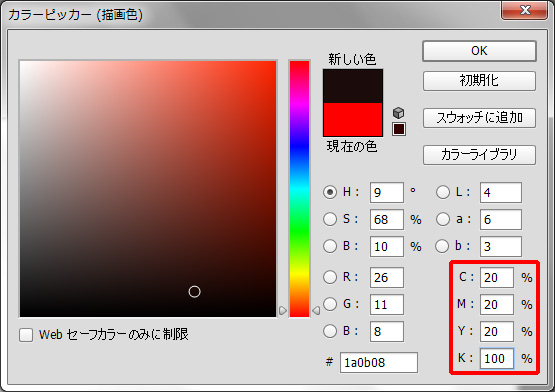This screenshot has width=555, height=392.
Task: Confirm with the OK button
Action: pos(479,51)
